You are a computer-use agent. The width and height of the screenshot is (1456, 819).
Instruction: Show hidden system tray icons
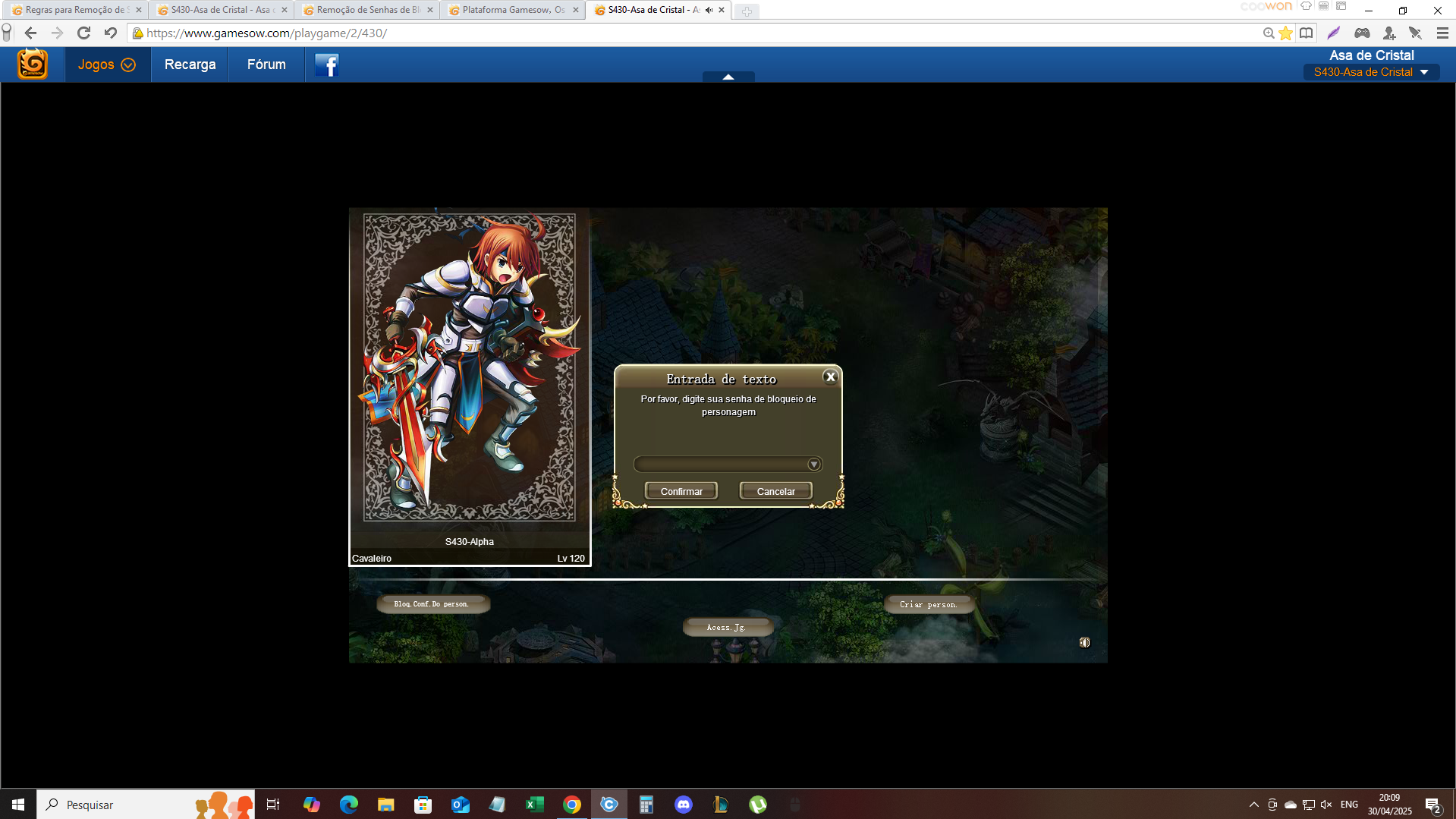1254,805
